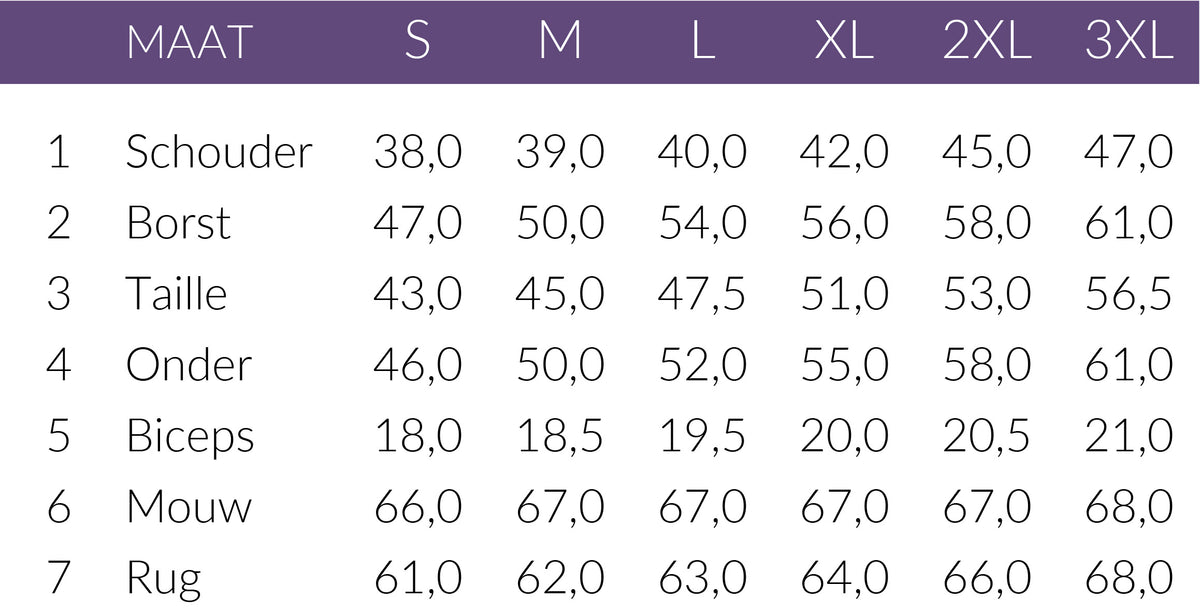Select Taille value 56,5 for size 3XL
Image resolution: width=1200 pixels, height=614 pixels.
(x=1128, y=294)
